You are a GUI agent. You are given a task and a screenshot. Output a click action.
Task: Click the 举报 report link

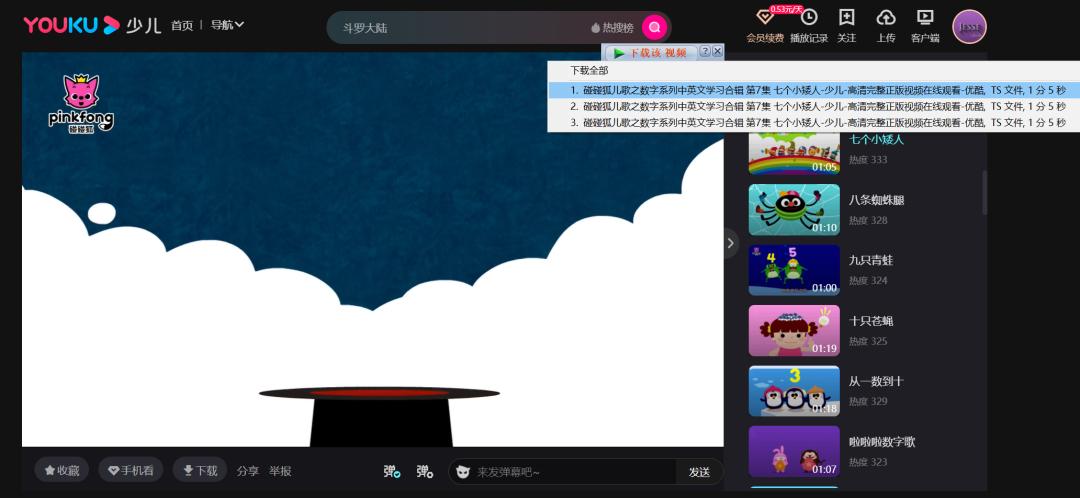[x=280, y=471]
